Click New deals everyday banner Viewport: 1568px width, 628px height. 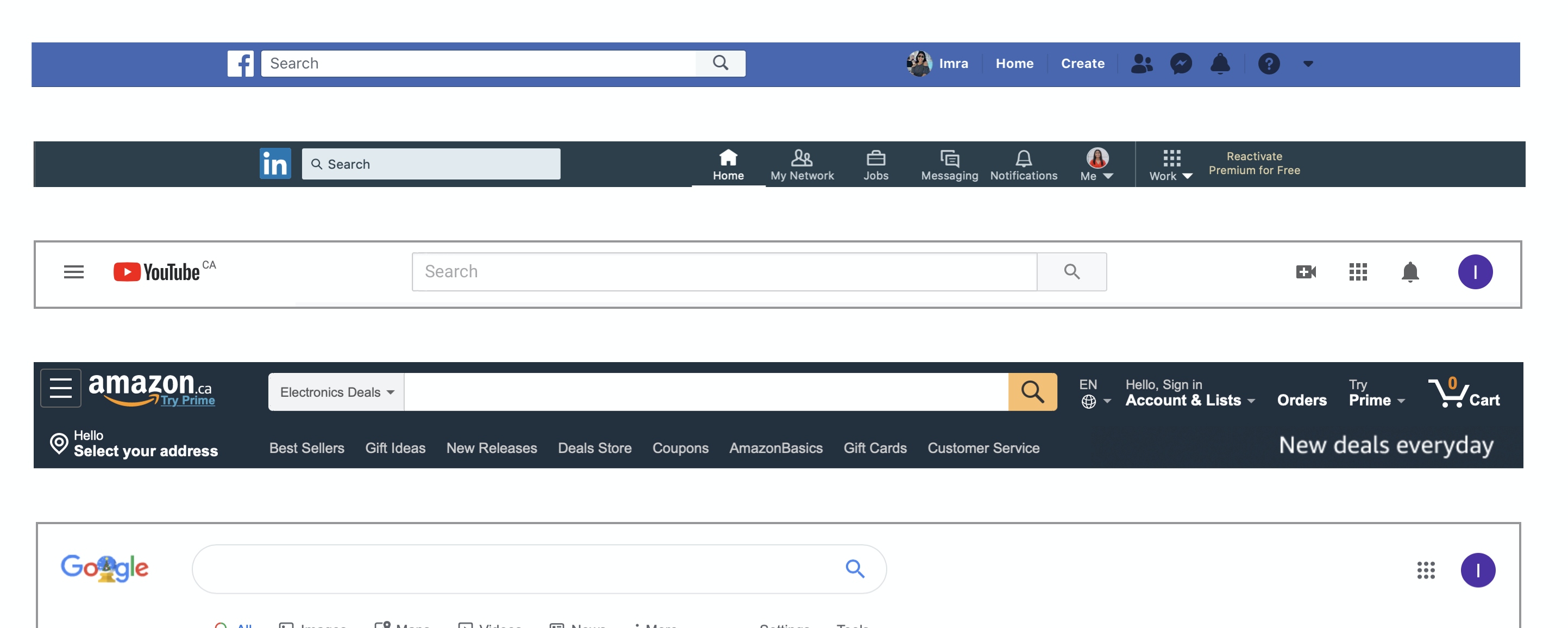[x=1385, y=446]
